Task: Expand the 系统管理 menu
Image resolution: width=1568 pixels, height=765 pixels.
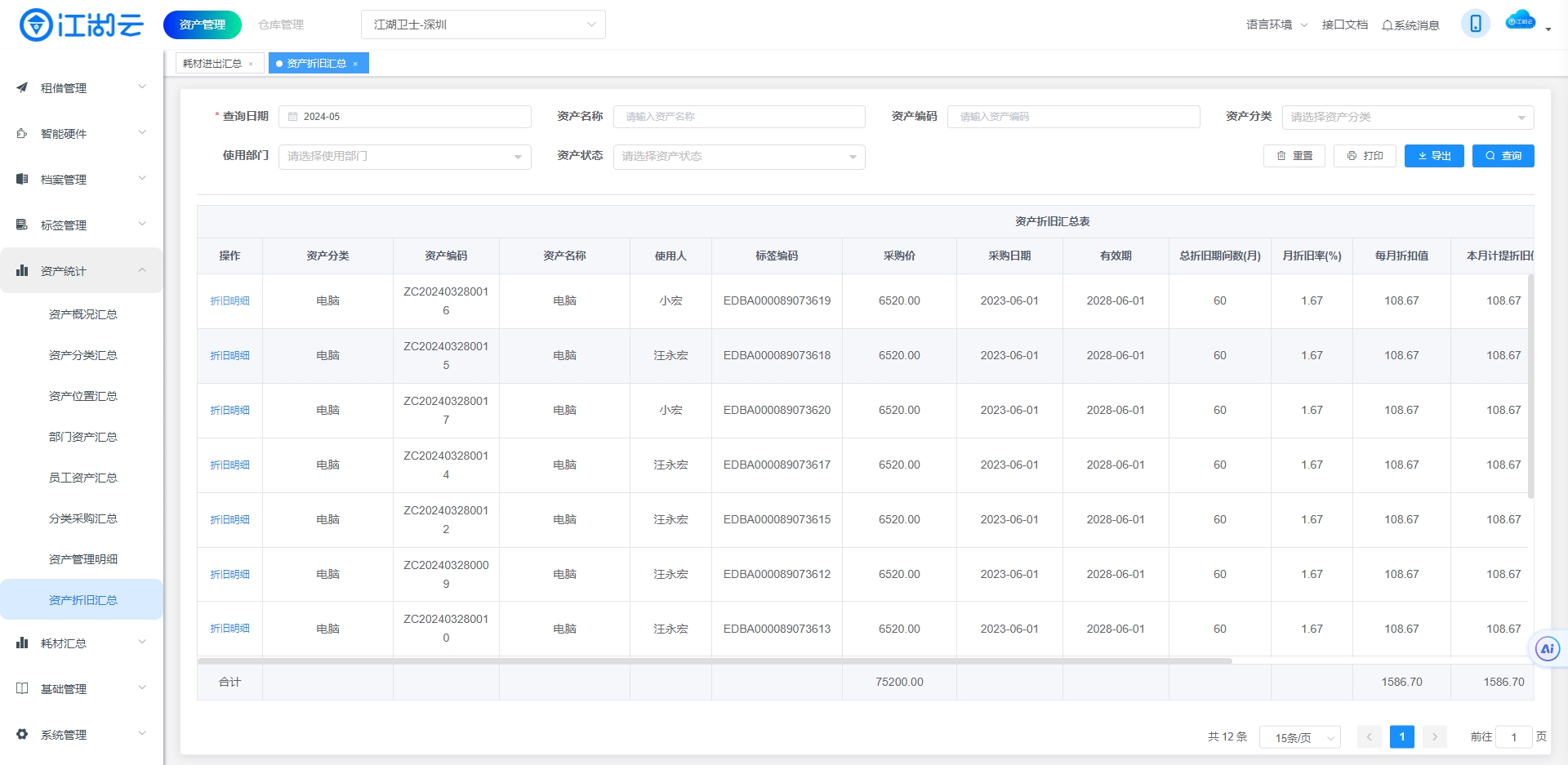Action: tap(142, 733)
